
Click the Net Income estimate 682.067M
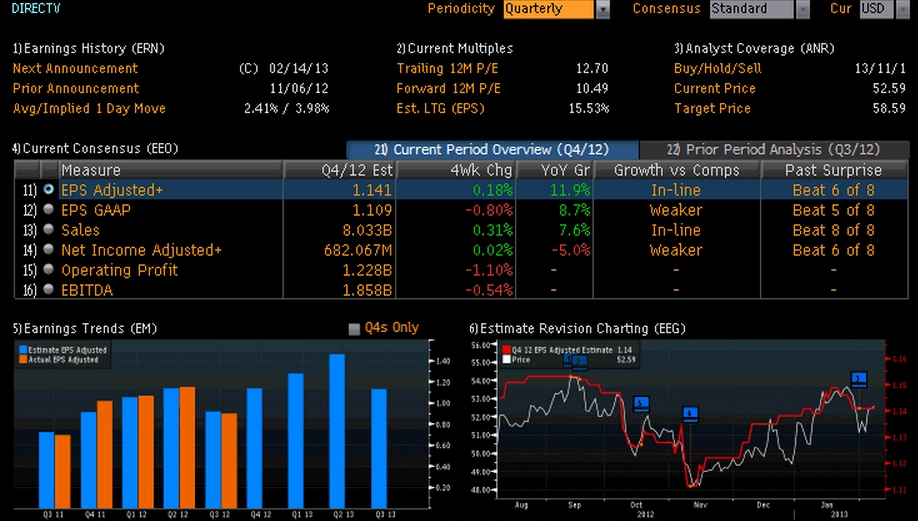[x=358, y=249]
